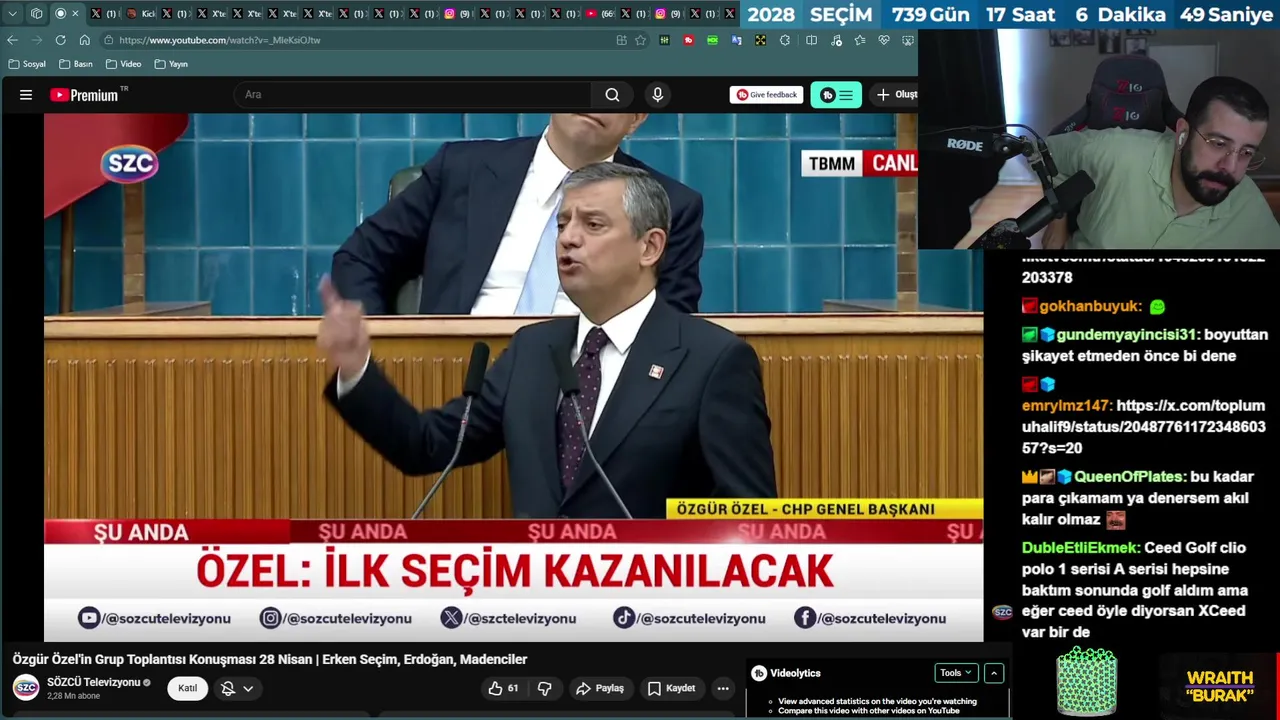Focus the Ara search field
Viewport: 1280px width, 720px height.
tap(410, 95)
